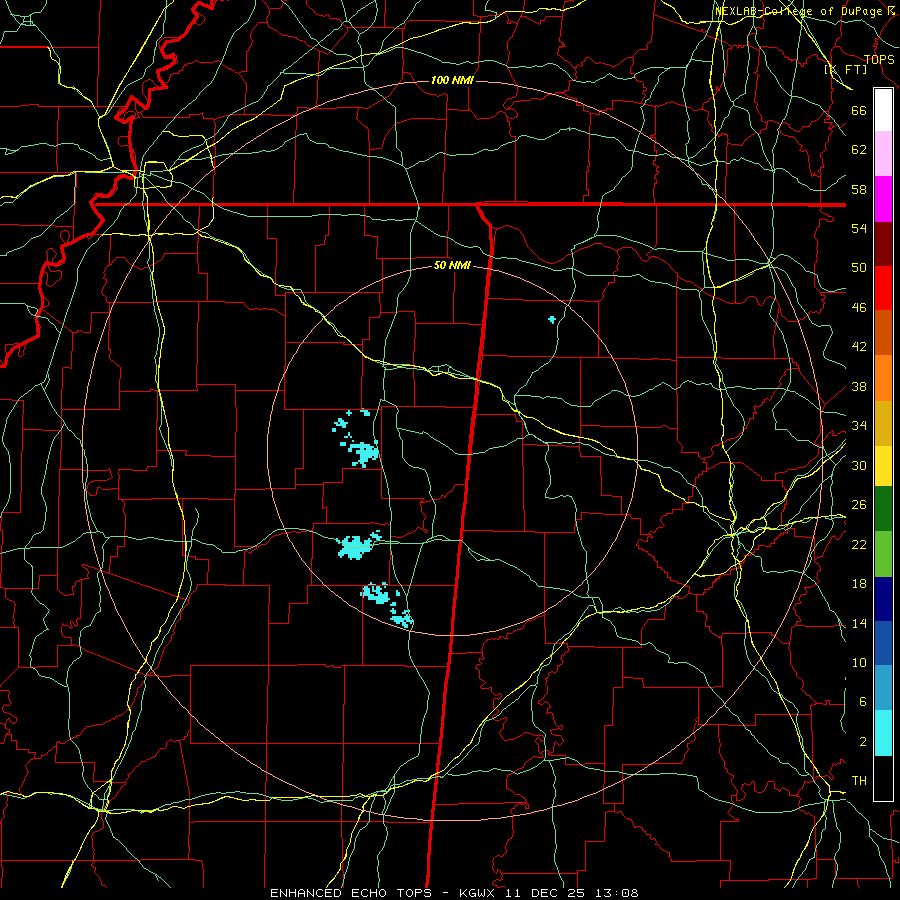Click the cyan legend swatch
The width and height of the screenshot is (900, 900).
tap(883, 733)
